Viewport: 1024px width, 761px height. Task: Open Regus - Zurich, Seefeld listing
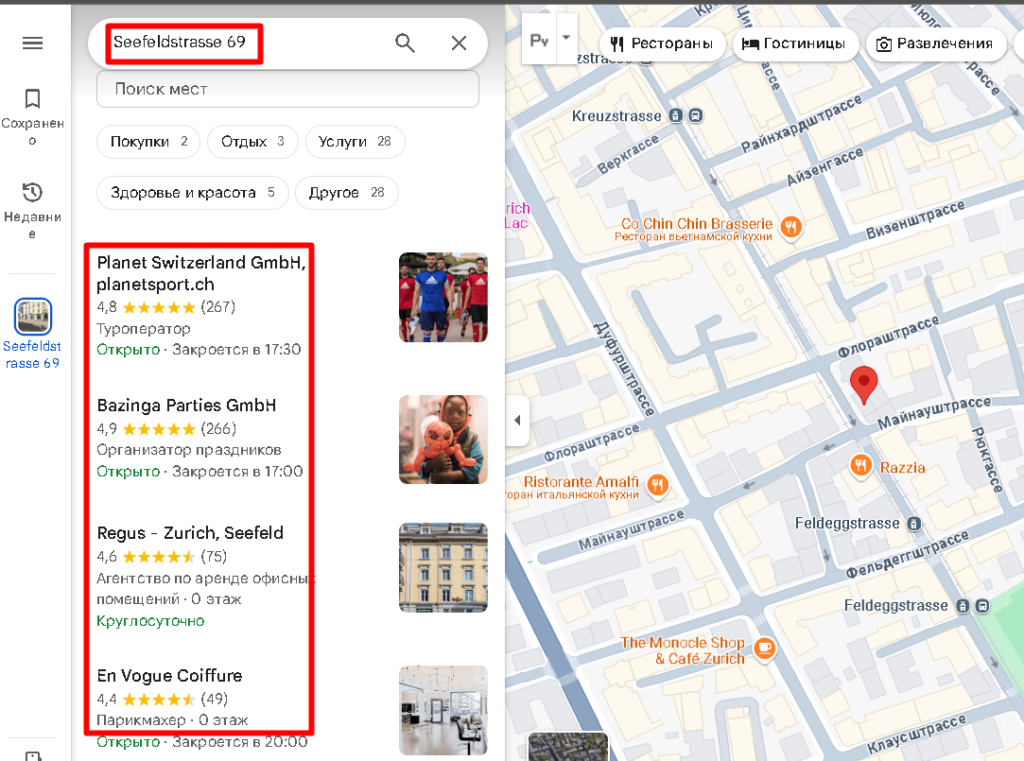190,533
